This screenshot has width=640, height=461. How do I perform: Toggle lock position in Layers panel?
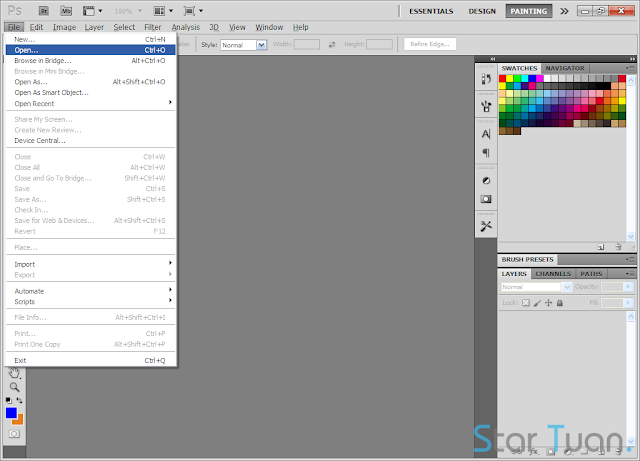point(549,303)
